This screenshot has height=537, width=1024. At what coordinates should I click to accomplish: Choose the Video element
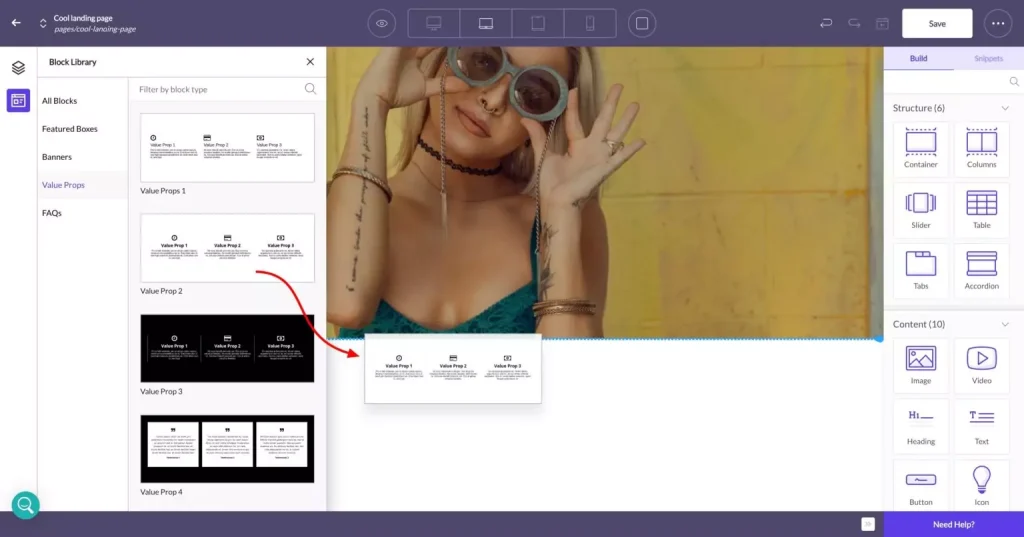[x=982, y=365]
